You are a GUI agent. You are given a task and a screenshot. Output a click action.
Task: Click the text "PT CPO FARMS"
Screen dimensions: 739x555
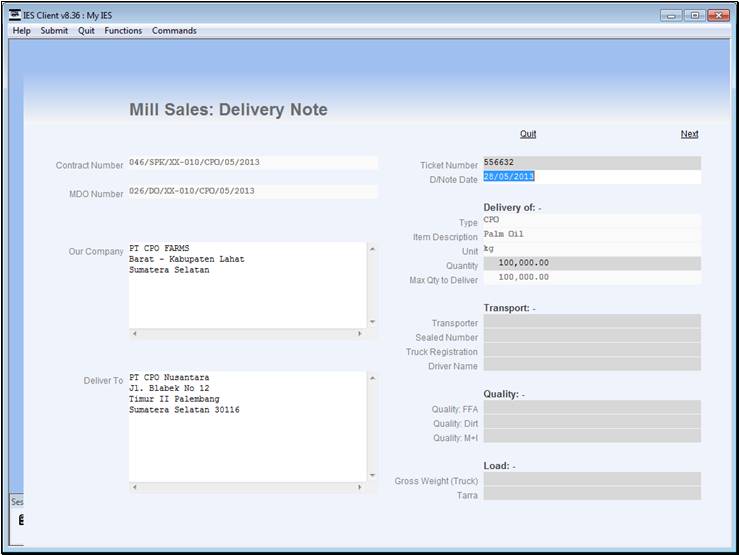point(159,248)
